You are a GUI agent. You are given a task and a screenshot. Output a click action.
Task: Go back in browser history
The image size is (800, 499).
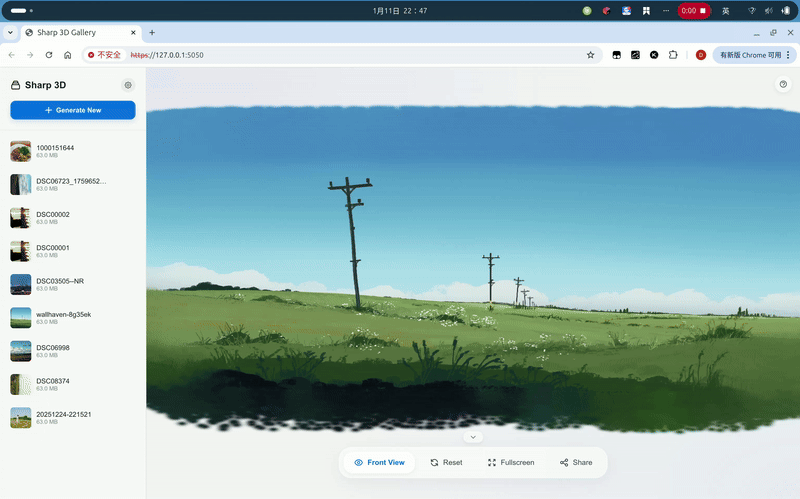tap(12, 55)
